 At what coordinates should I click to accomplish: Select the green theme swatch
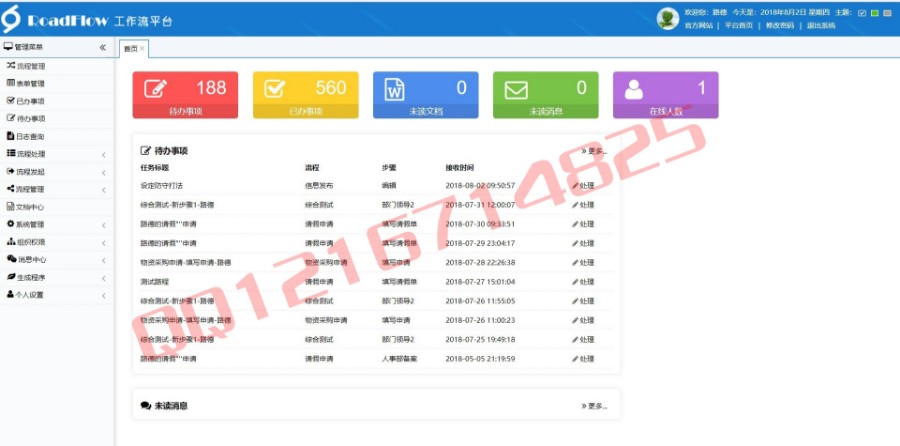tap(874, 13)
